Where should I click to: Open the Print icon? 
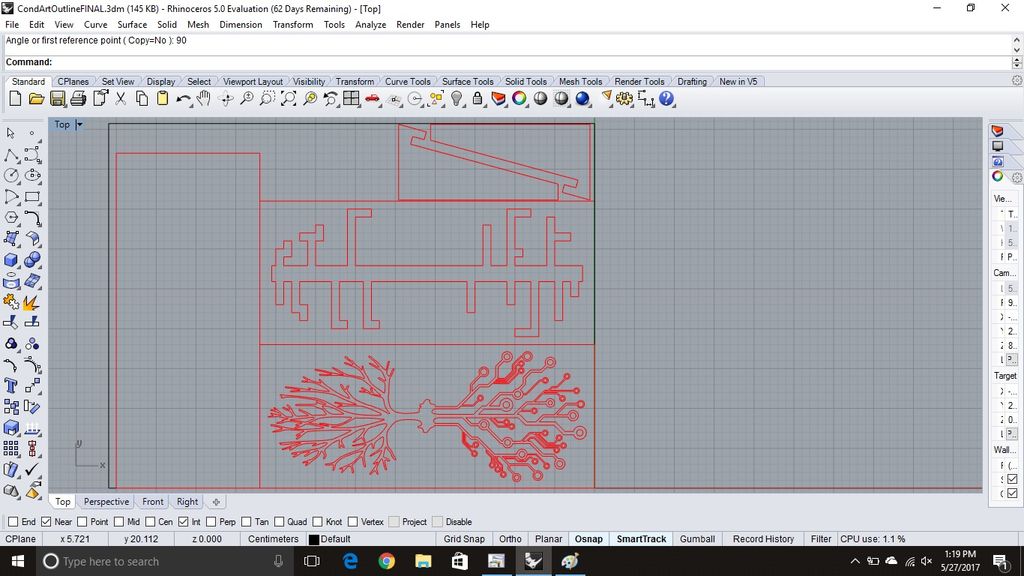(x=78, y=99)
